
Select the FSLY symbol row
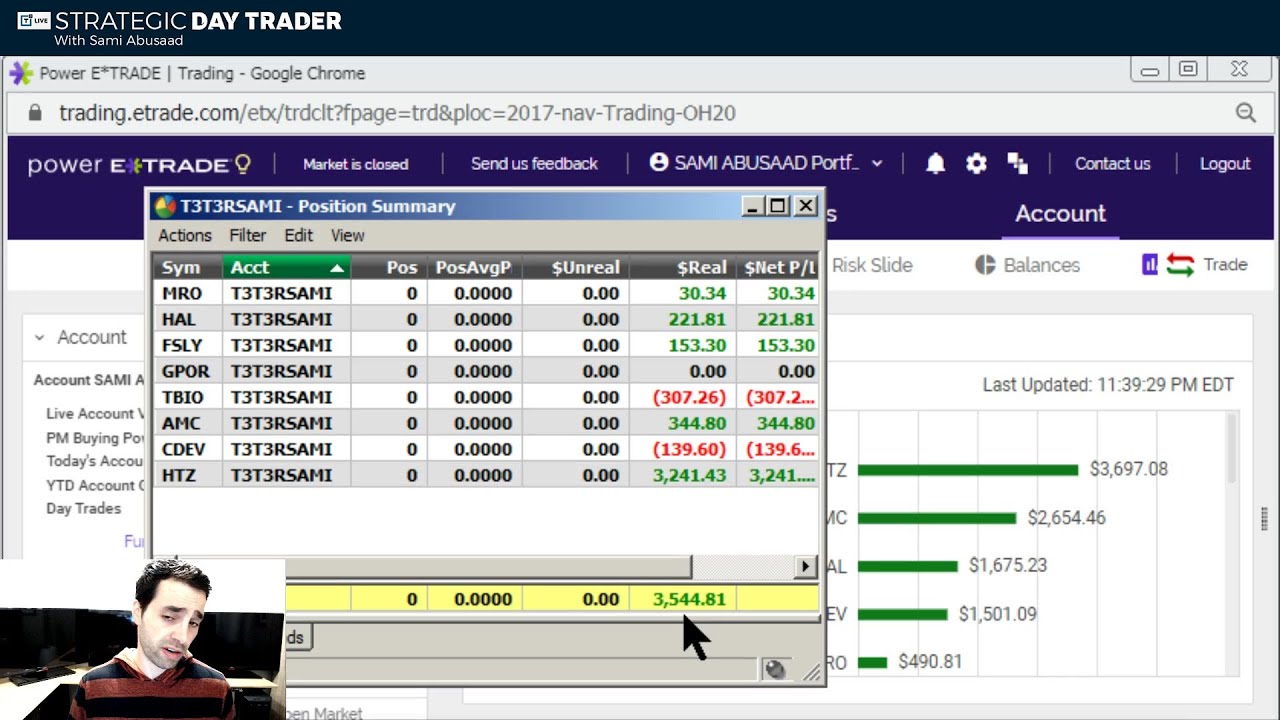(486, 345)
